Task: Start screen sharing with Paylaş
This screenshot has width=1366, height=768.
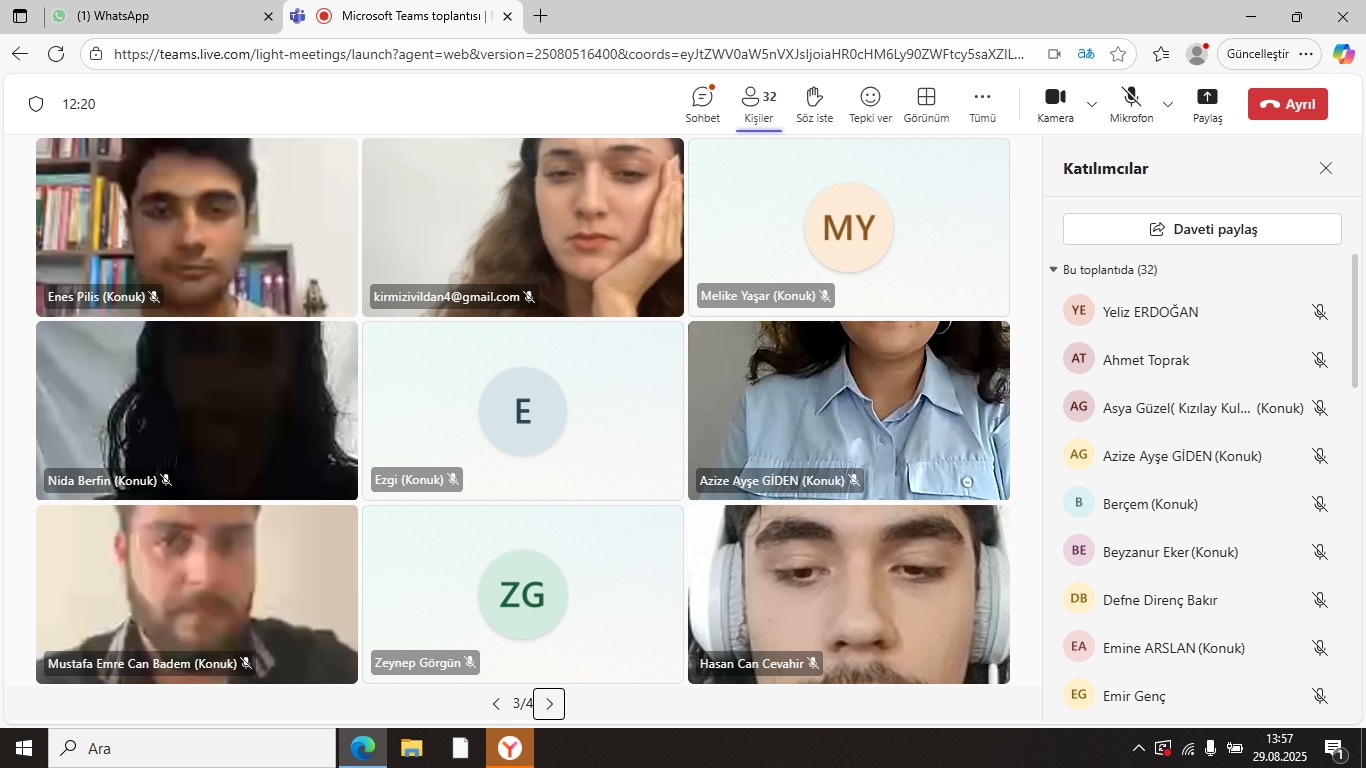Action: 1207,104
